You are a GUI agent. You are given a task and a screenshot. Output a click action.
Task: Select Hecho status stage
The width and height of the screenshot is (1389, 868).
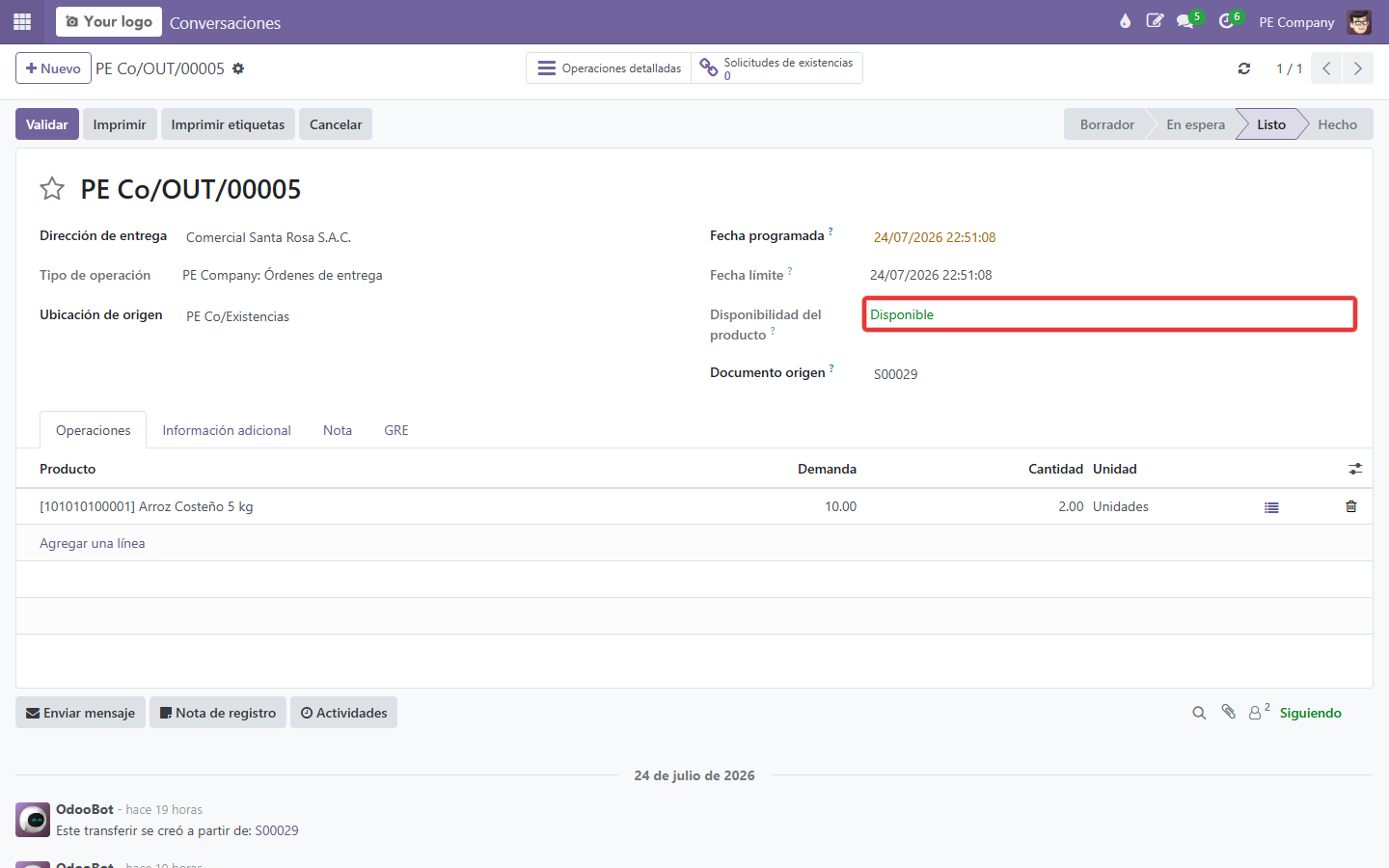[x=1337, y=124]
